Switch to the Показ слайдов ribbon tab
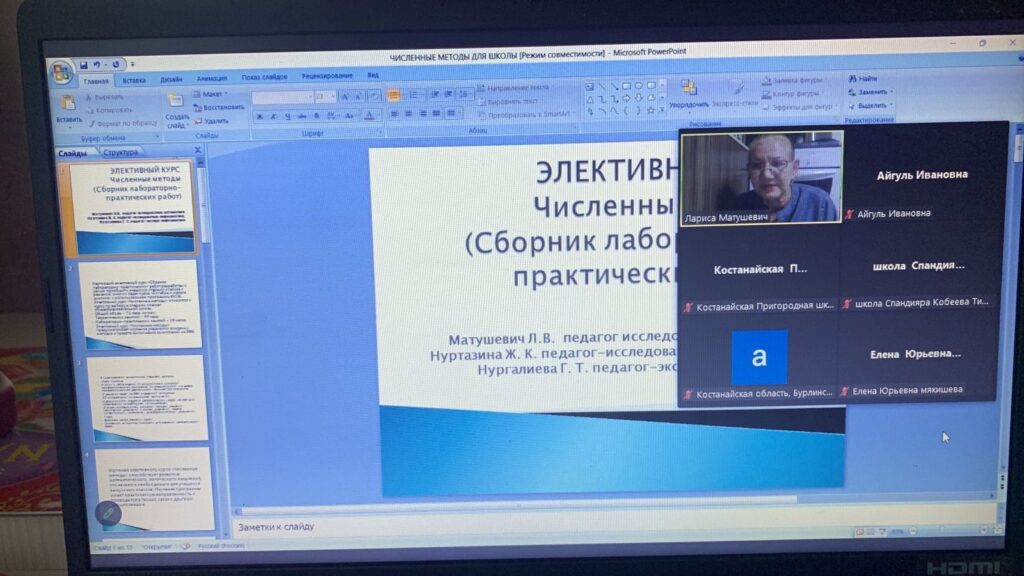1024x576 pixels. [264, 77]
